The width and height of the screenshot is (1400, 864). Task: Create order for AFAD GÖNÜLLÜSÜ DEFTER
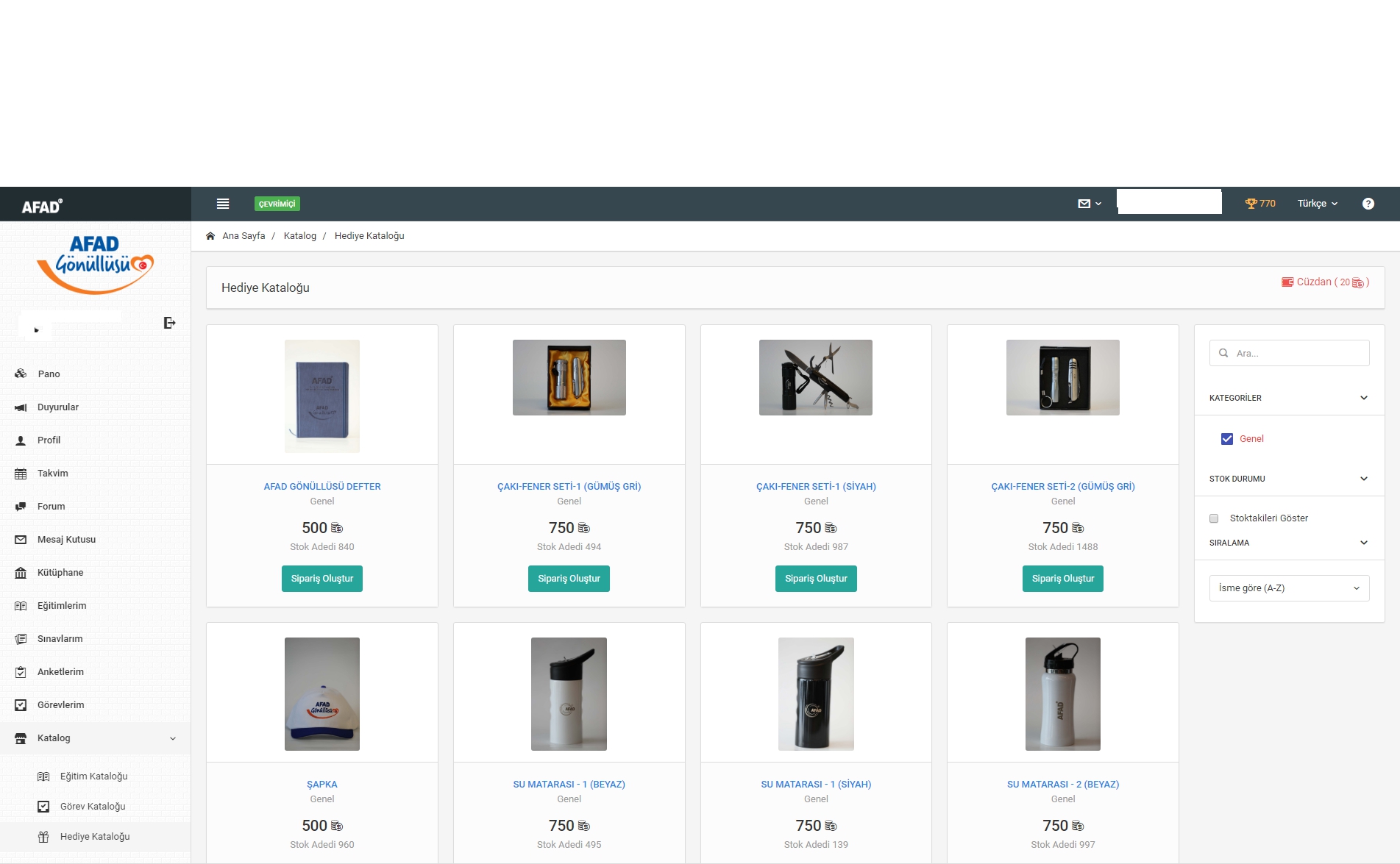tap(322, 579)
